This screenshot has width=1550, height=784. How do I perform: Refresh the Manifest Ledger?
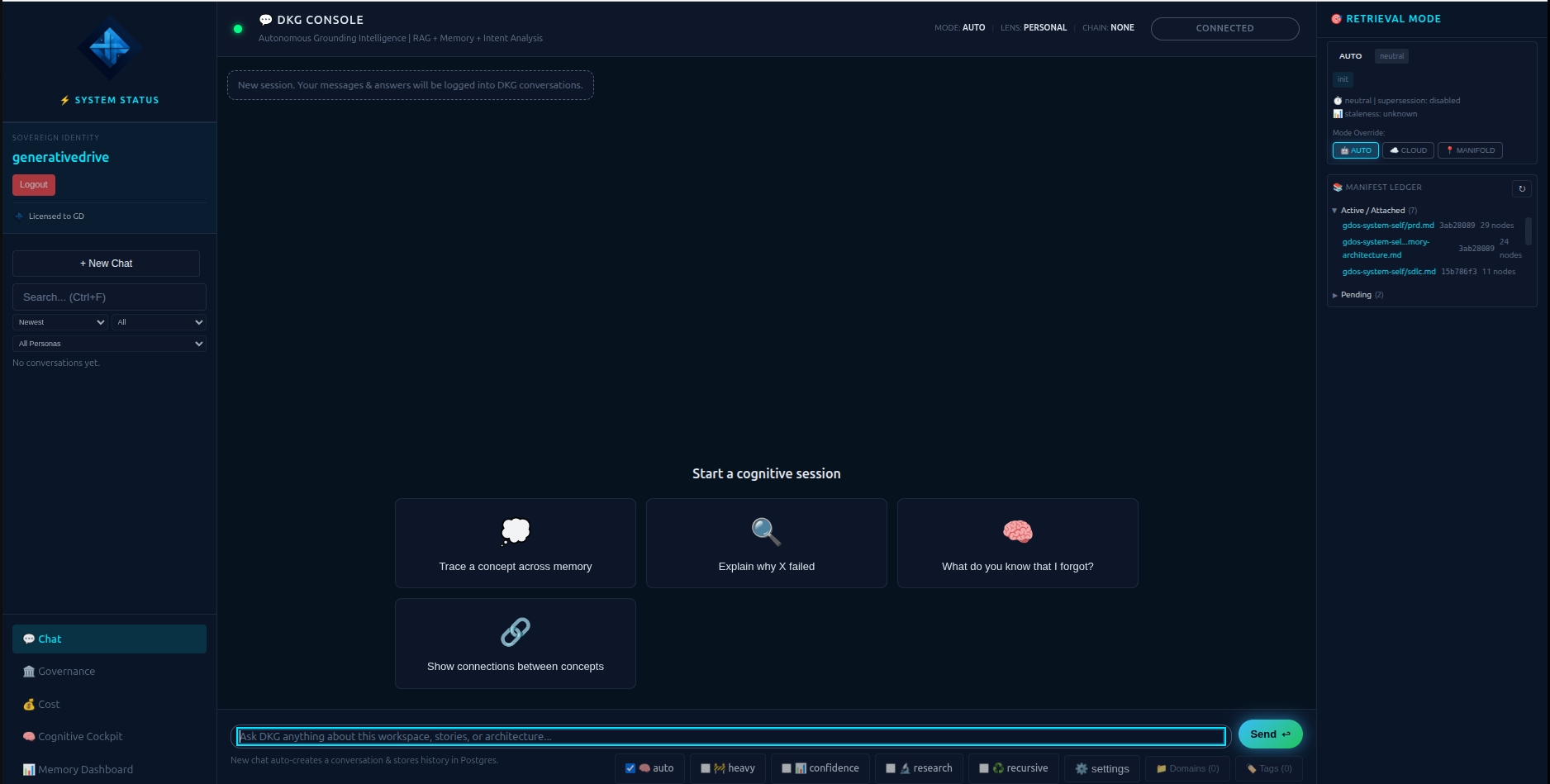tap(1522, 188)
